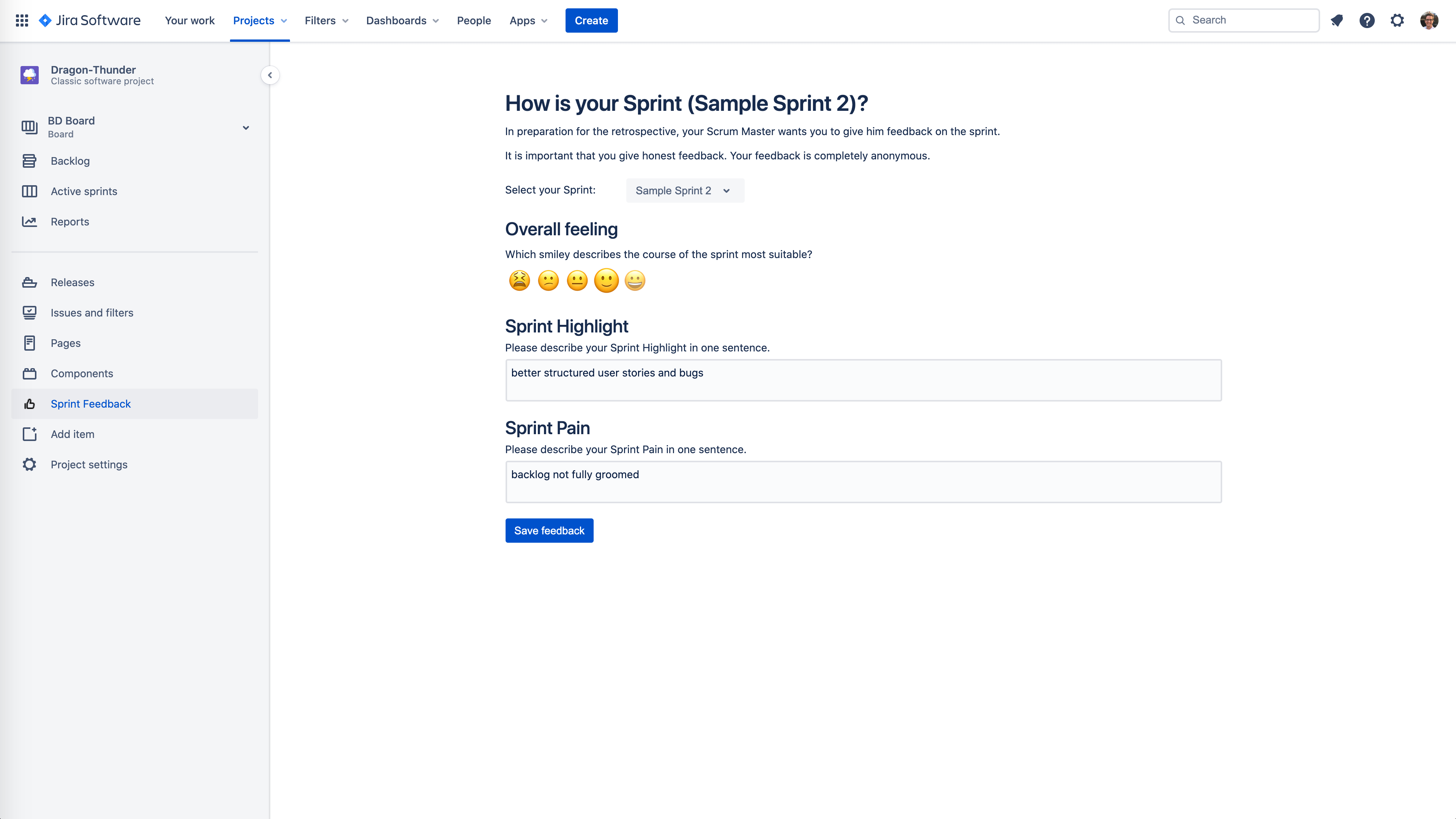Select the neutral face smiley
The image size is (1456, 819).
click(577, 280)
